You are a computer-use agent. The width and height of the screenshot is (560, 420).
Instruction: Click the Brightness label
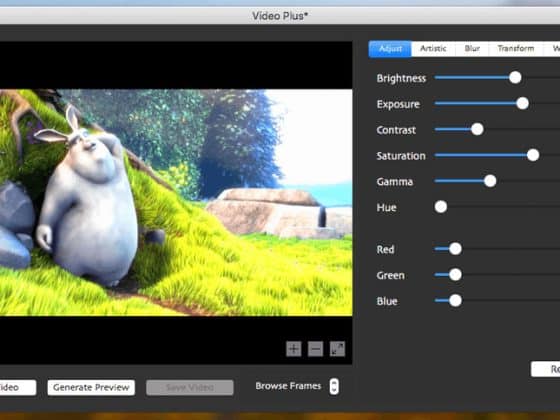[x=401, y=78]
